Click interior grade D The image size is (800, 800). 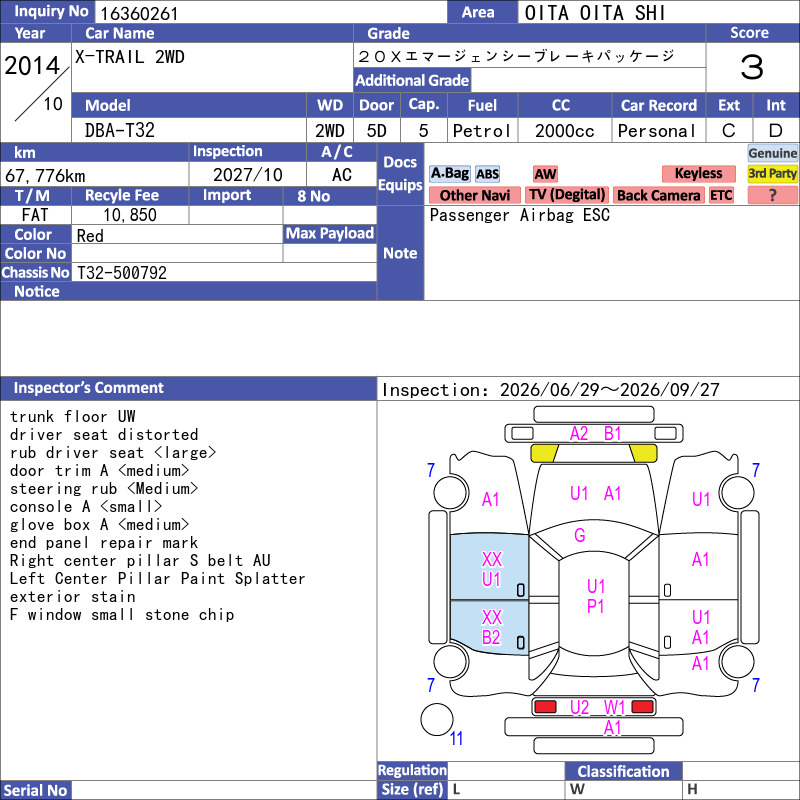[x=776, y=131]
